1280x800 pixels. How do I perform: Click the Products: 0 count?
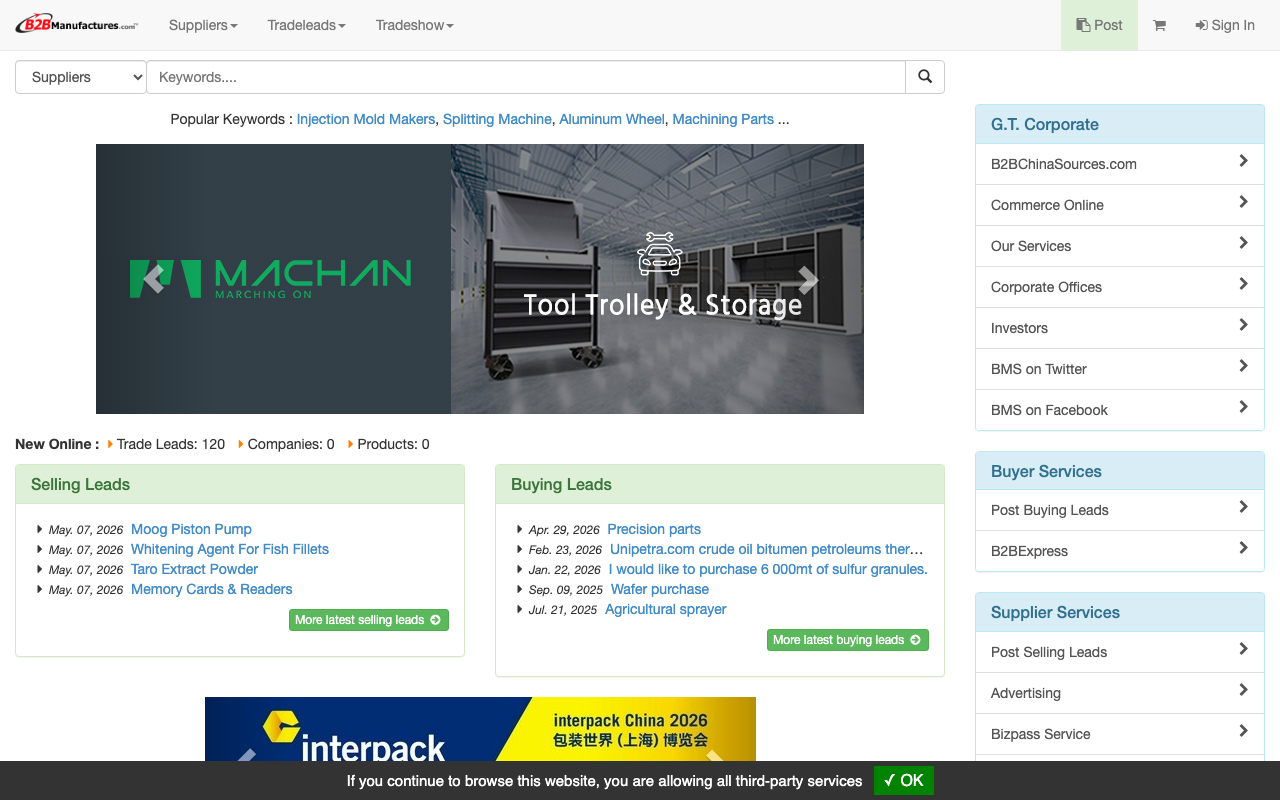pos(393,444)
